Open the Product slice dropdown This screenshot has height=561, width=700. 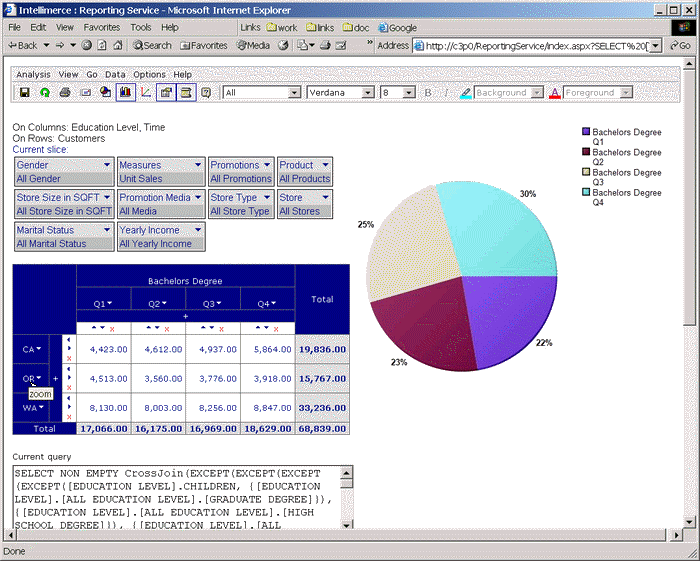click(325, 165)
